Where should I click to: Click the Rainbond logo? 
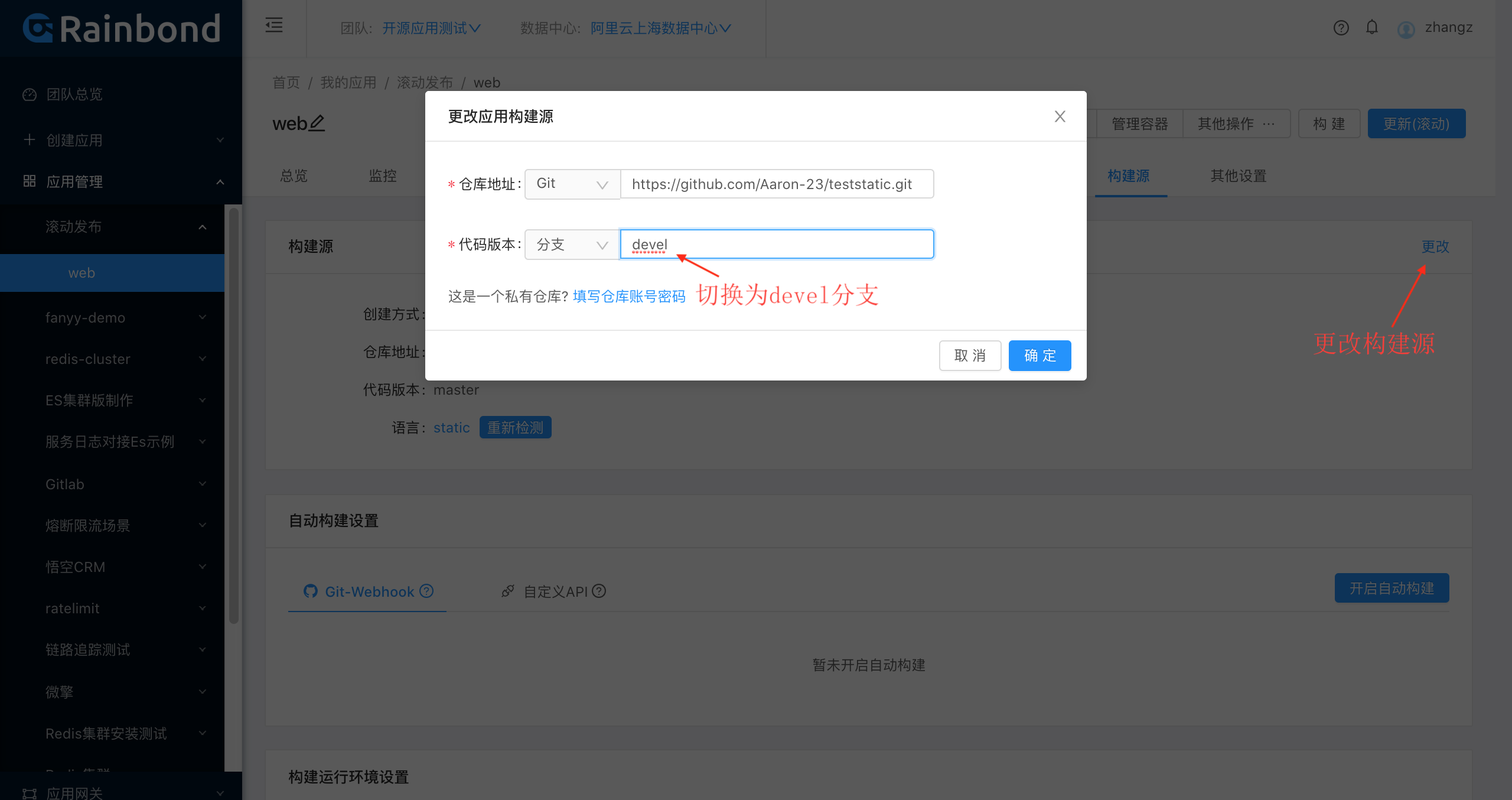122,28
